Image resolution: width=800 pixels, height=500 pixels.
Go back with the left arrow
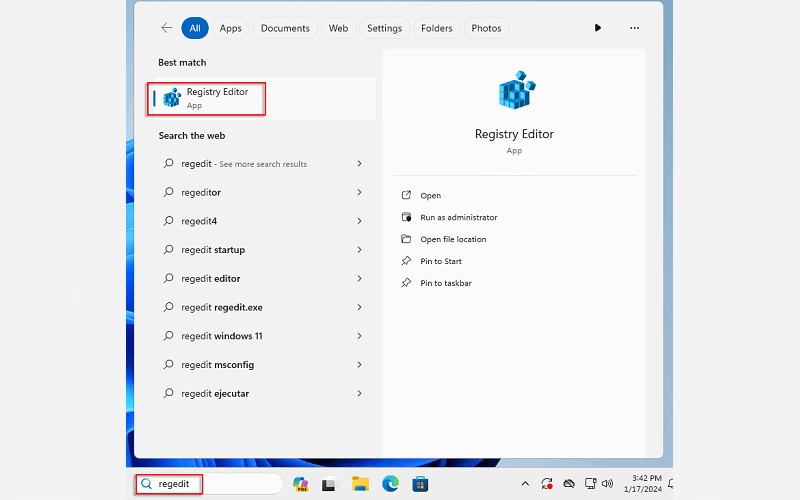click(167, 28)
